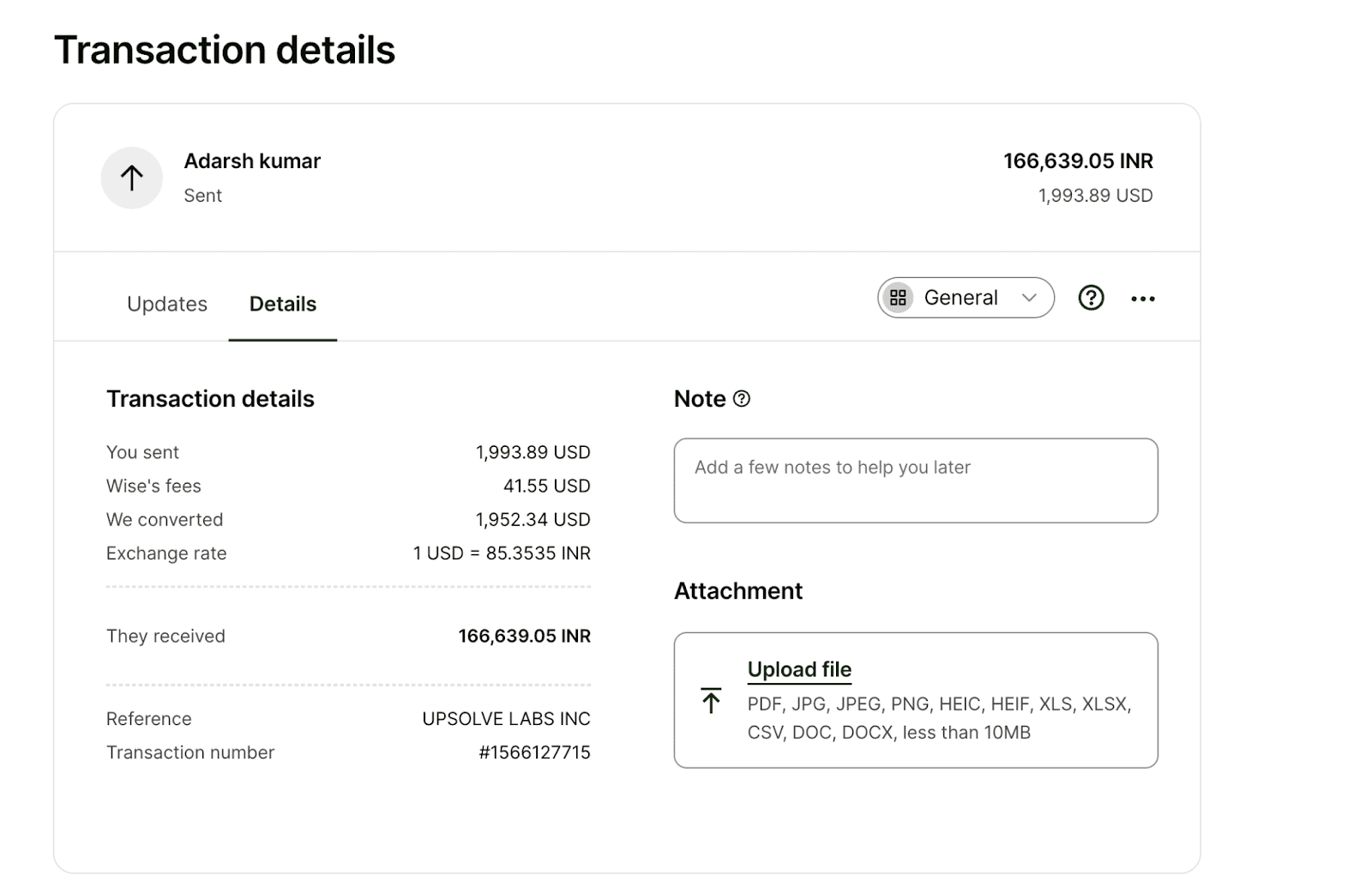Click the upload arrow icon in Attachment box
Viewport: 1372px width, 882px height.
[710, 701]
